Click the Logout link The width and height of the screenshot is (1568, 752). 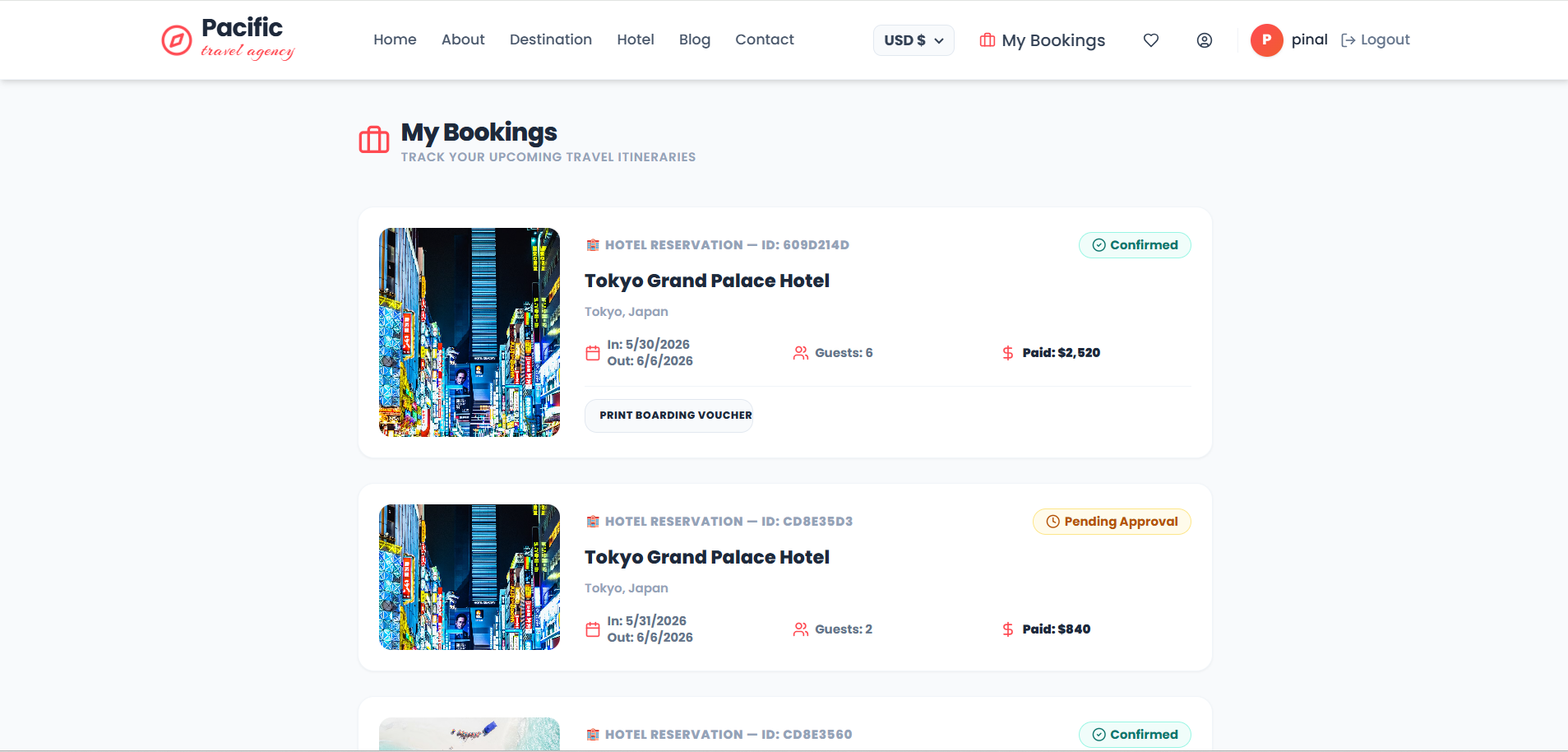click(x=1376, y=39)
